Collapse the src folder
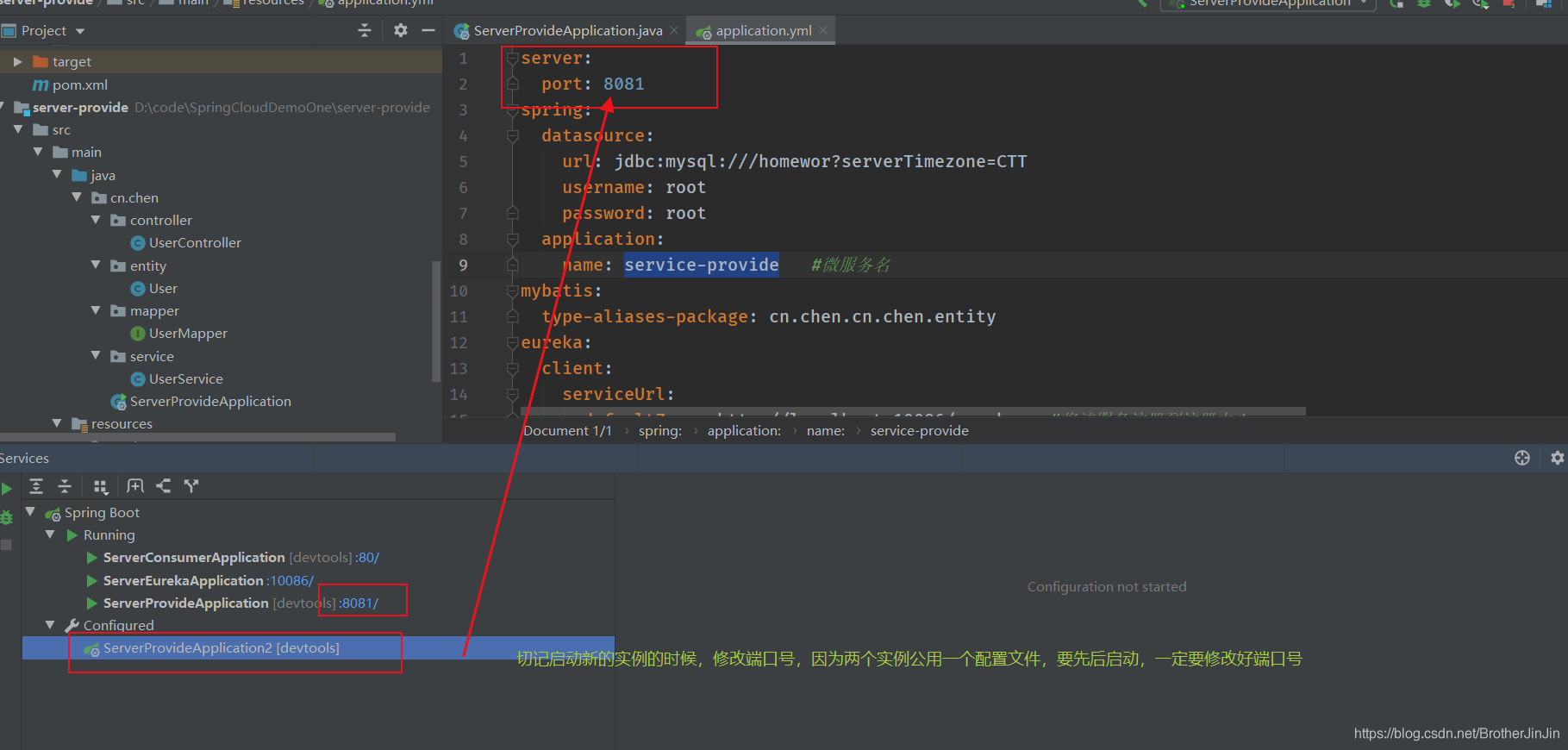 (x=18, y=129)
